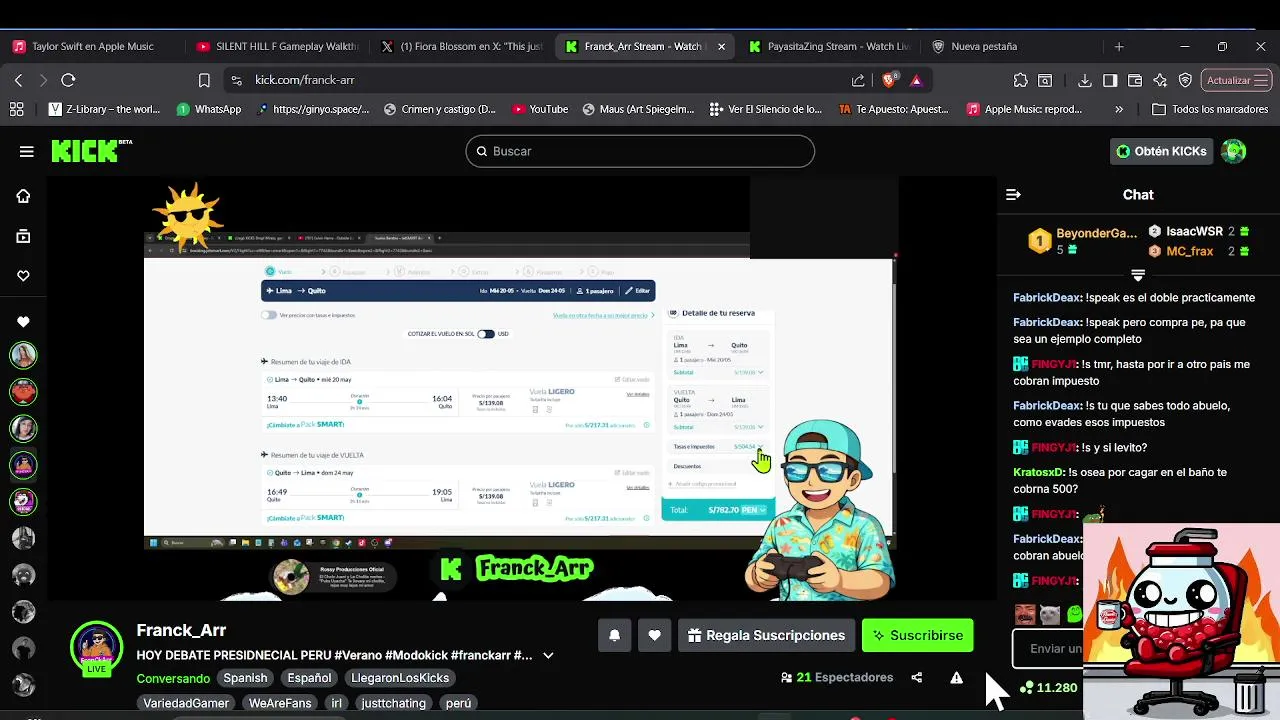Open Z-Library bookmark
The image size is (1280, 720).
click(x=104, y=109)
